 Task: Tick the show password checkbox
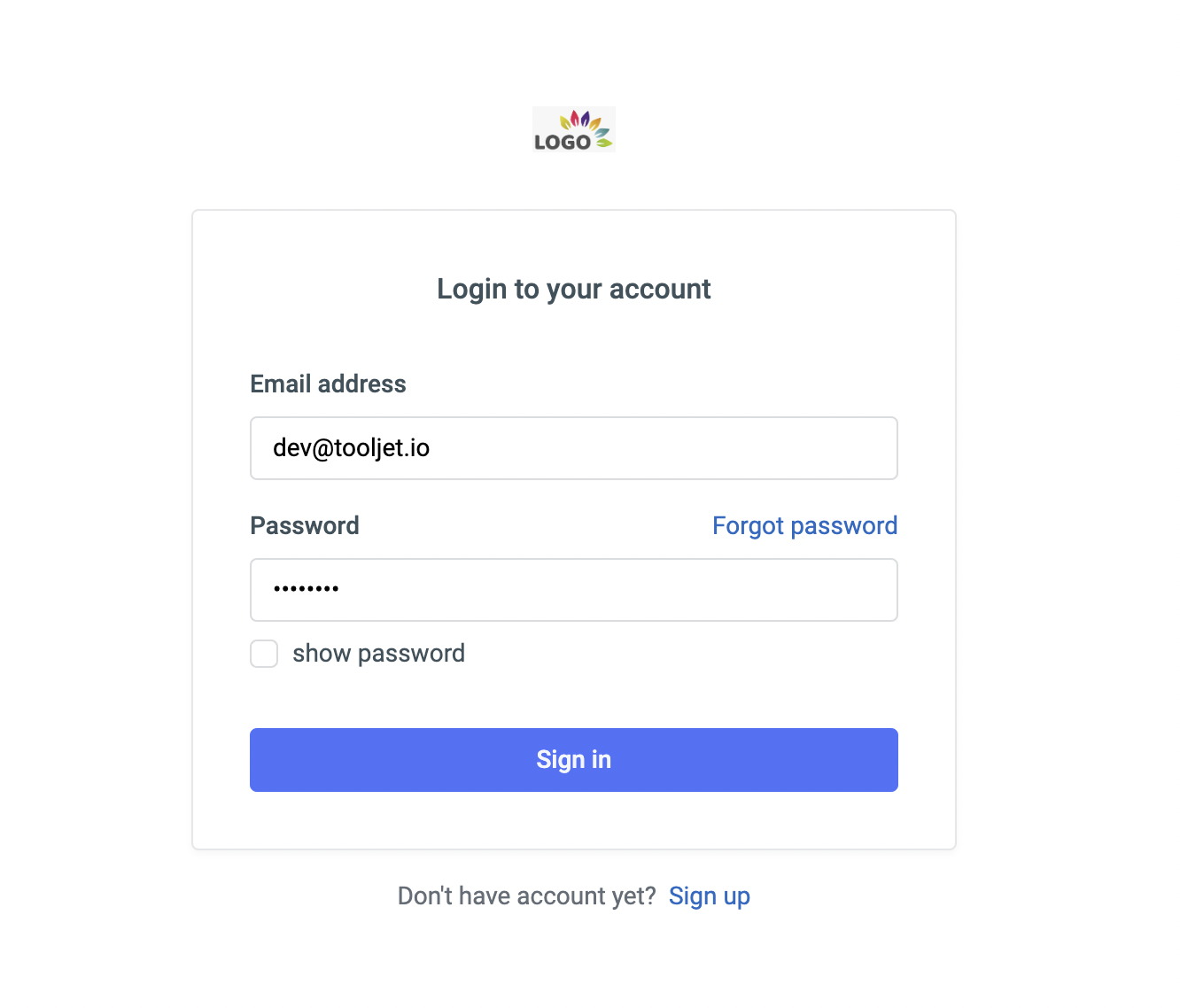[x=264, y=654]
